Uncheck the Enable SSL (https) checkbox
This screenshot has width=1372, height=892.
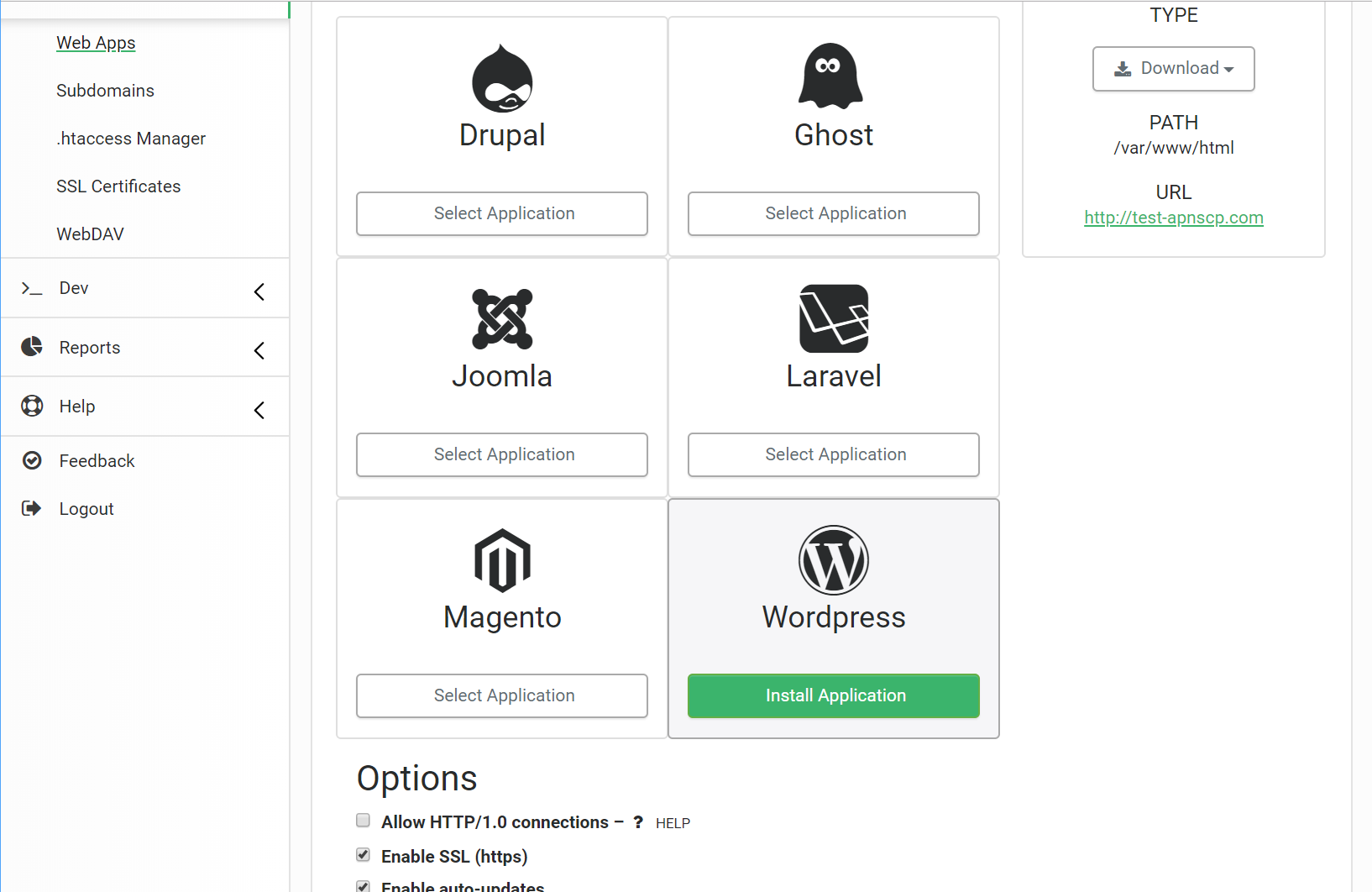coord(363,854)
